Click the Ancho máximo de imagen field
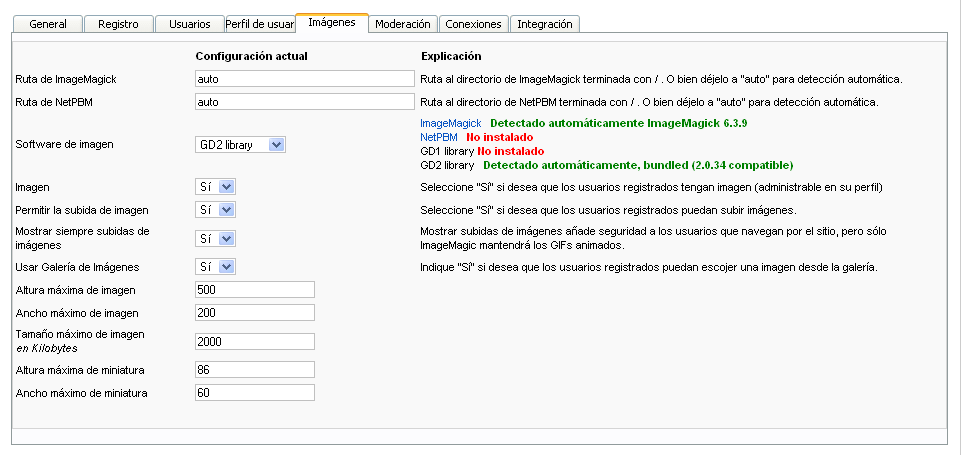This screenshot has width=961, height=455. pyautogui.click(x=255, y=313)
